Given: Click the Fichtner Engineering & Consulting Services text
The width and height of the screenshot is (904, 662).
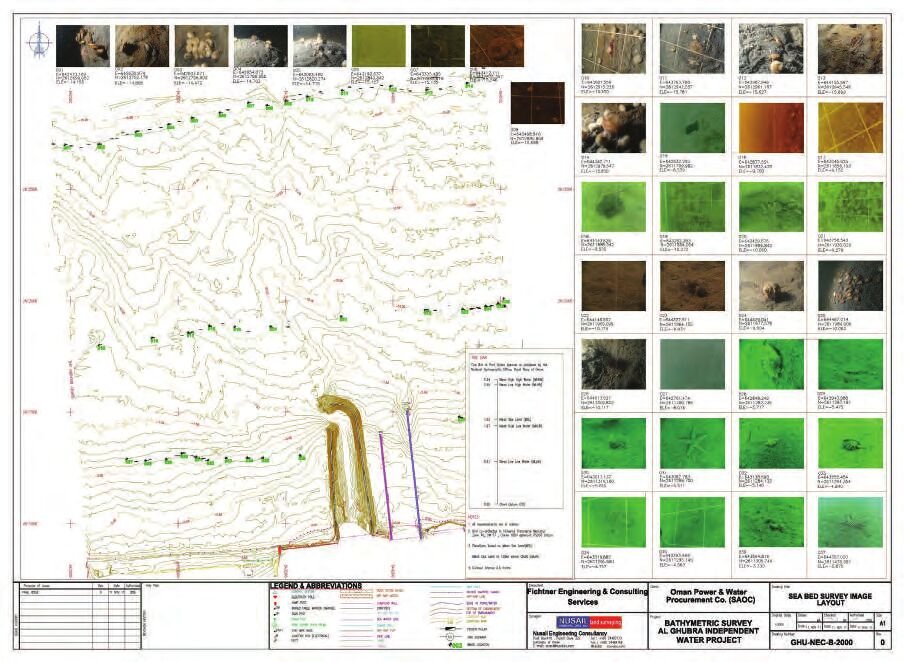Looking at the screenshot, I should click(587, 597).
